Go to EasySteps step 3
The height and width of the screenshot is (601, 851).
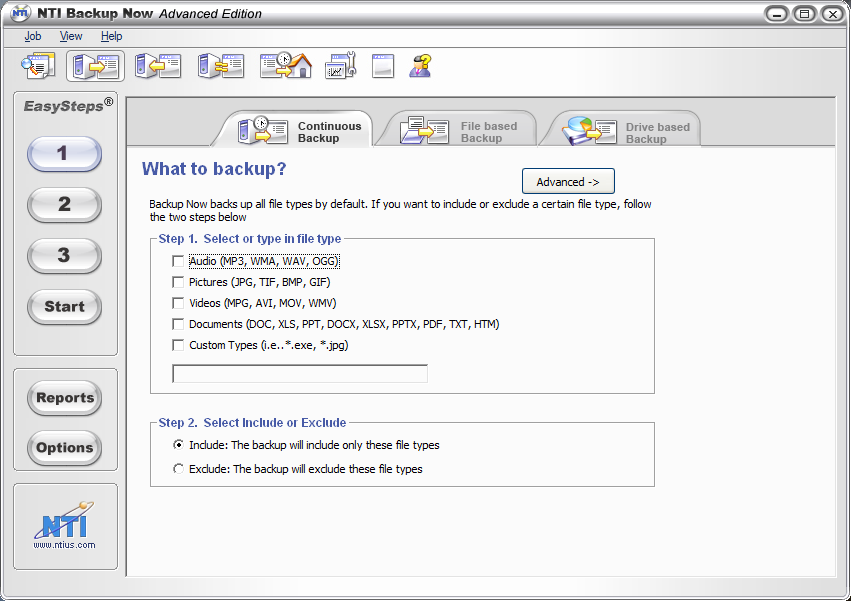(x=64, y=256)
